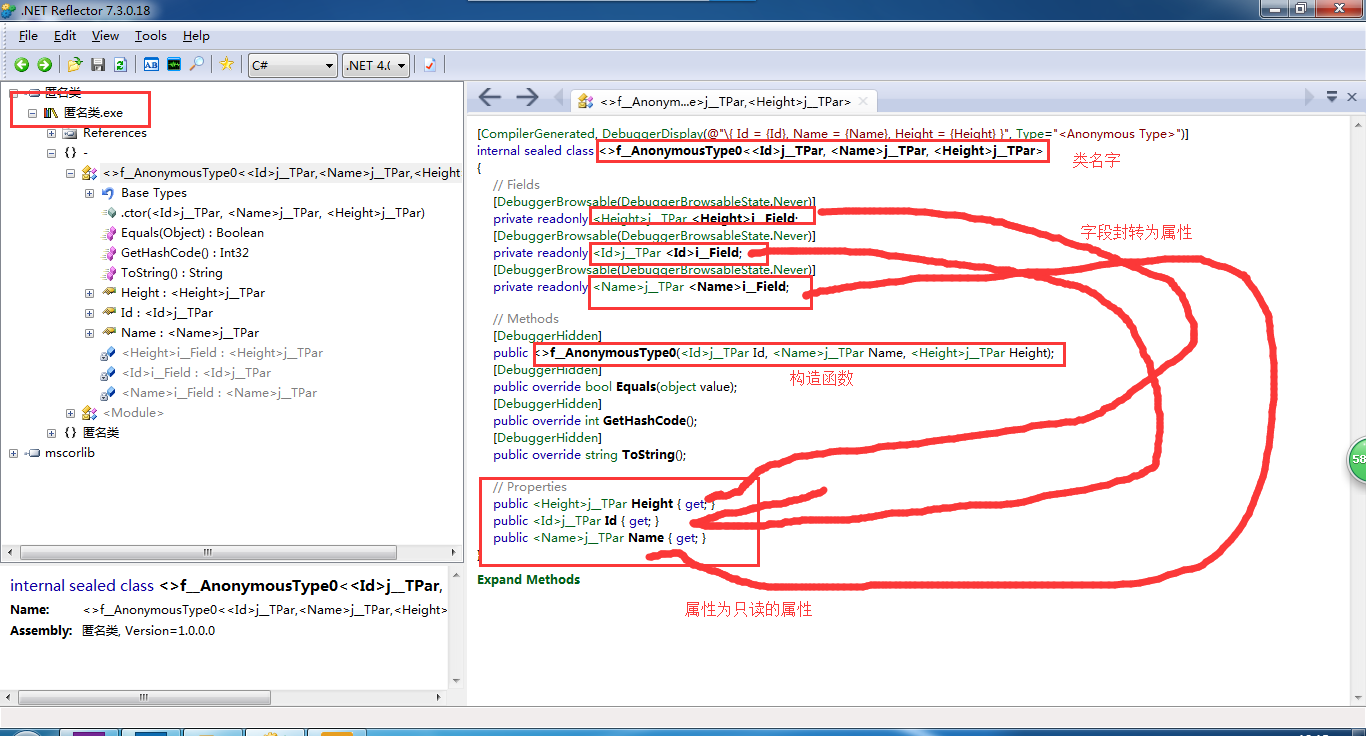Image resolution: width=1366 pixels, height=736 pixels.
Task: Select GetHashCode() : Int32 in tree
Action: tap(184, 253)
